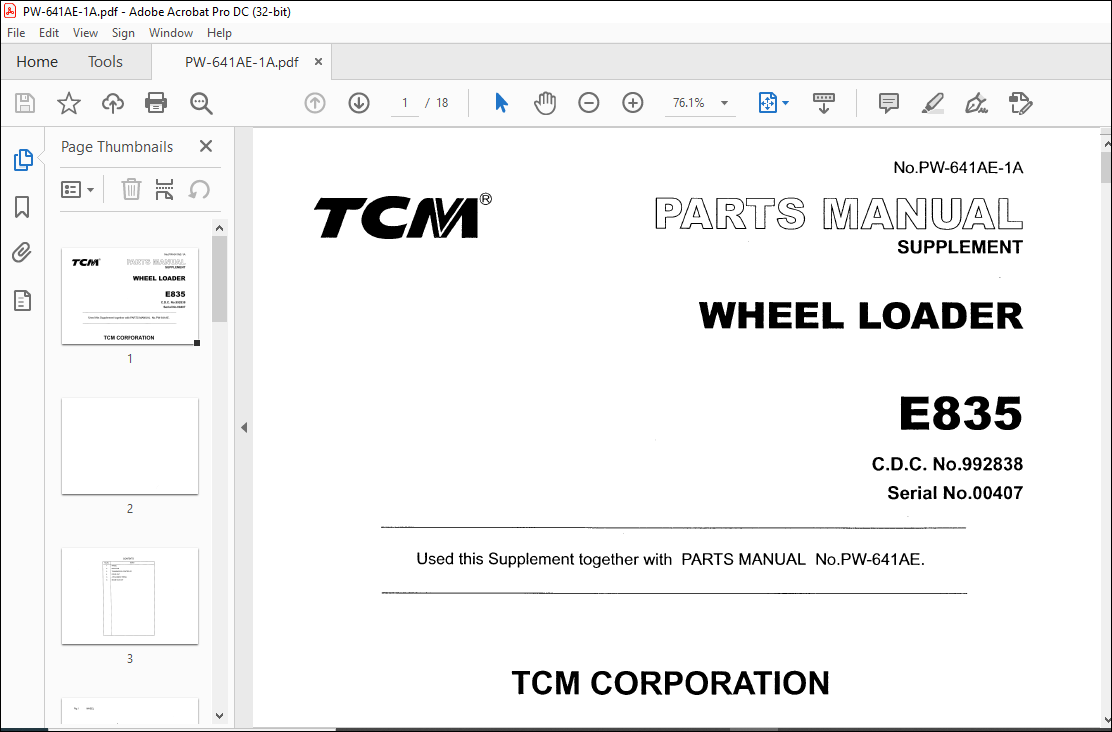Open the zoom level dropdown arrow
The image size is (1112, 732).
pos(724,103)
